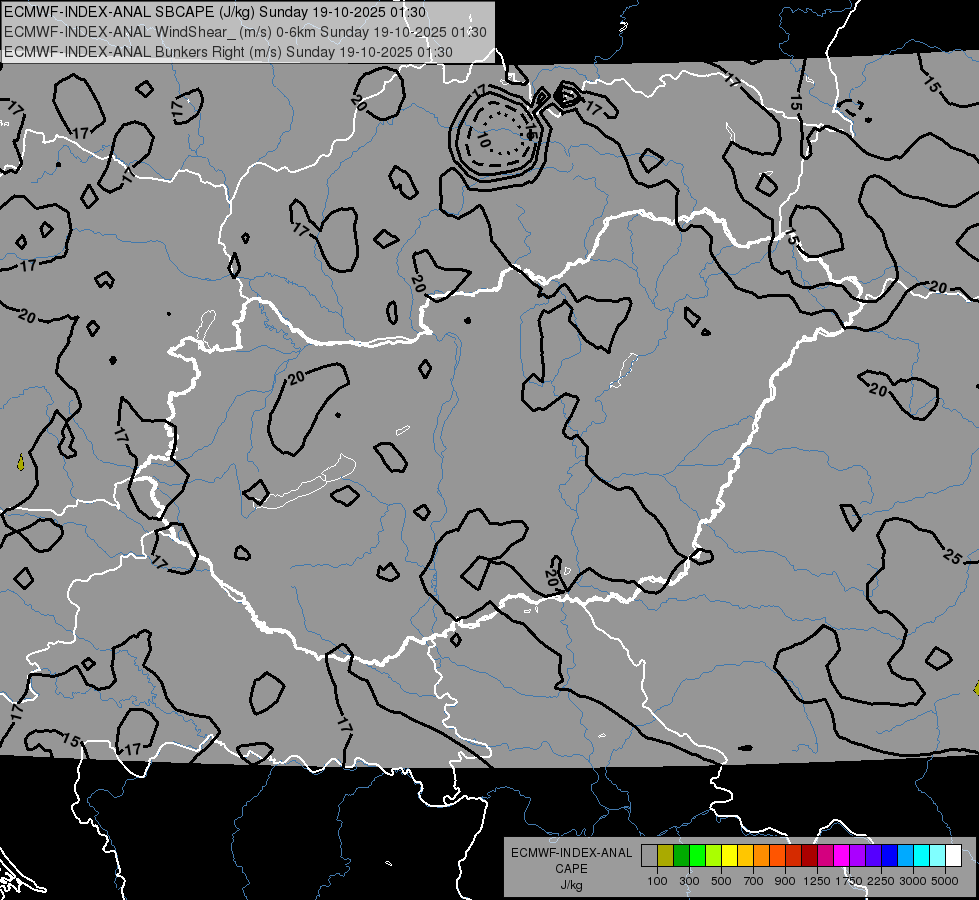
Task: Select the pure yellow legend swatch
Action: 730,856
